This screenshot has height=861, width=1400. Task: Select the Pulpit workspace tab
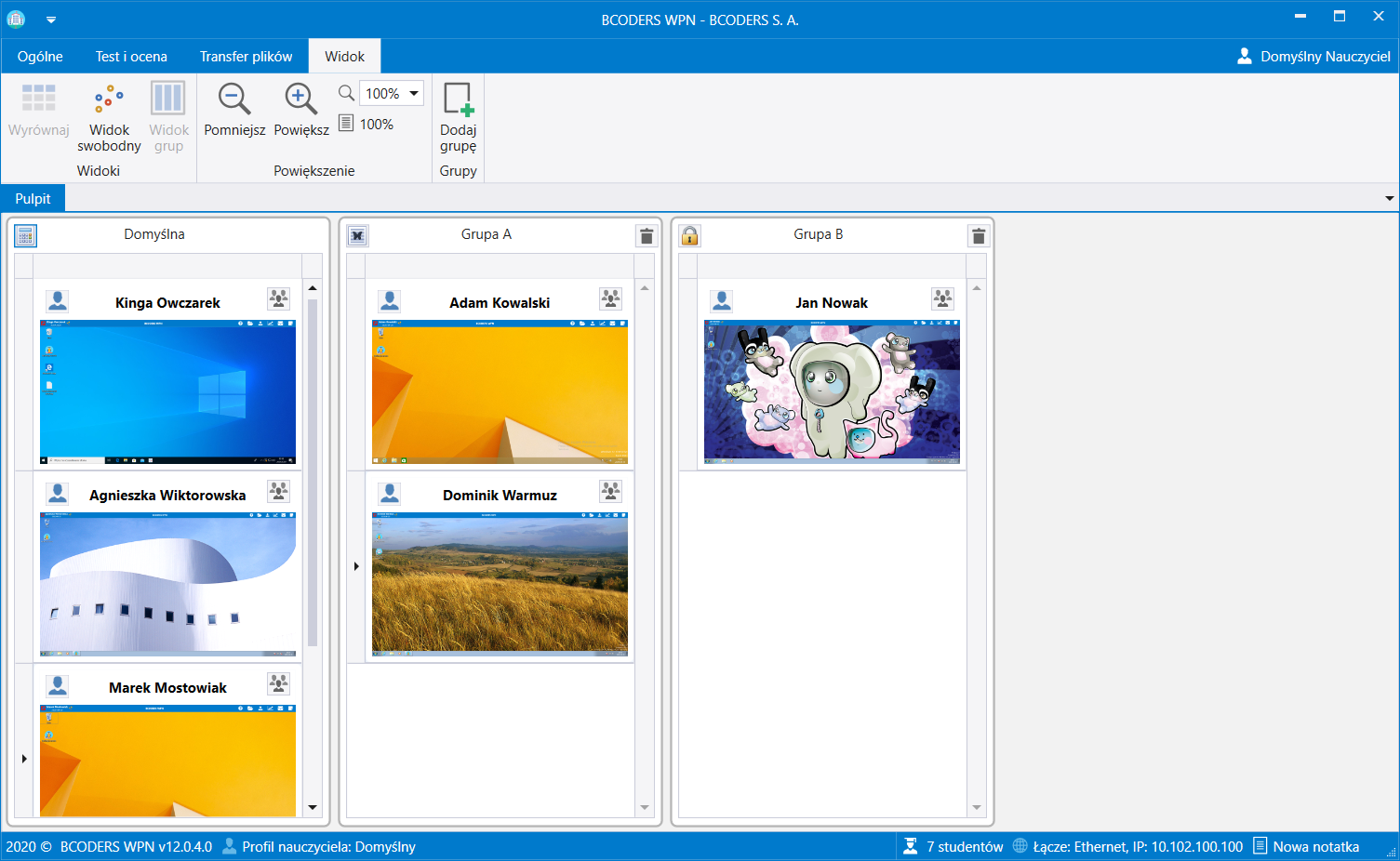[x=33, y=198]
